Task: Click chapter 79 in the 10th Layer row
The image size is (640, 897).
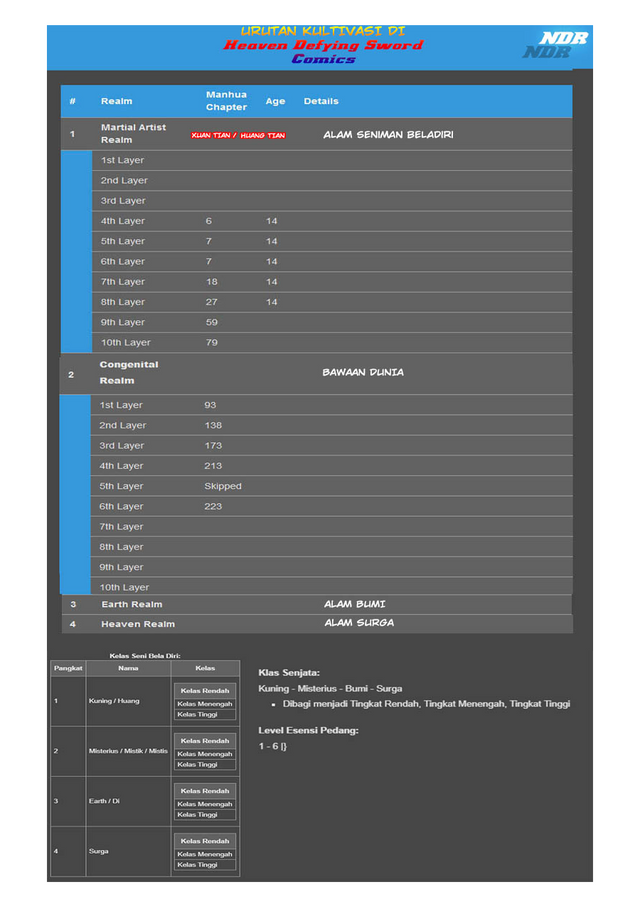Action: pos(211,343)
